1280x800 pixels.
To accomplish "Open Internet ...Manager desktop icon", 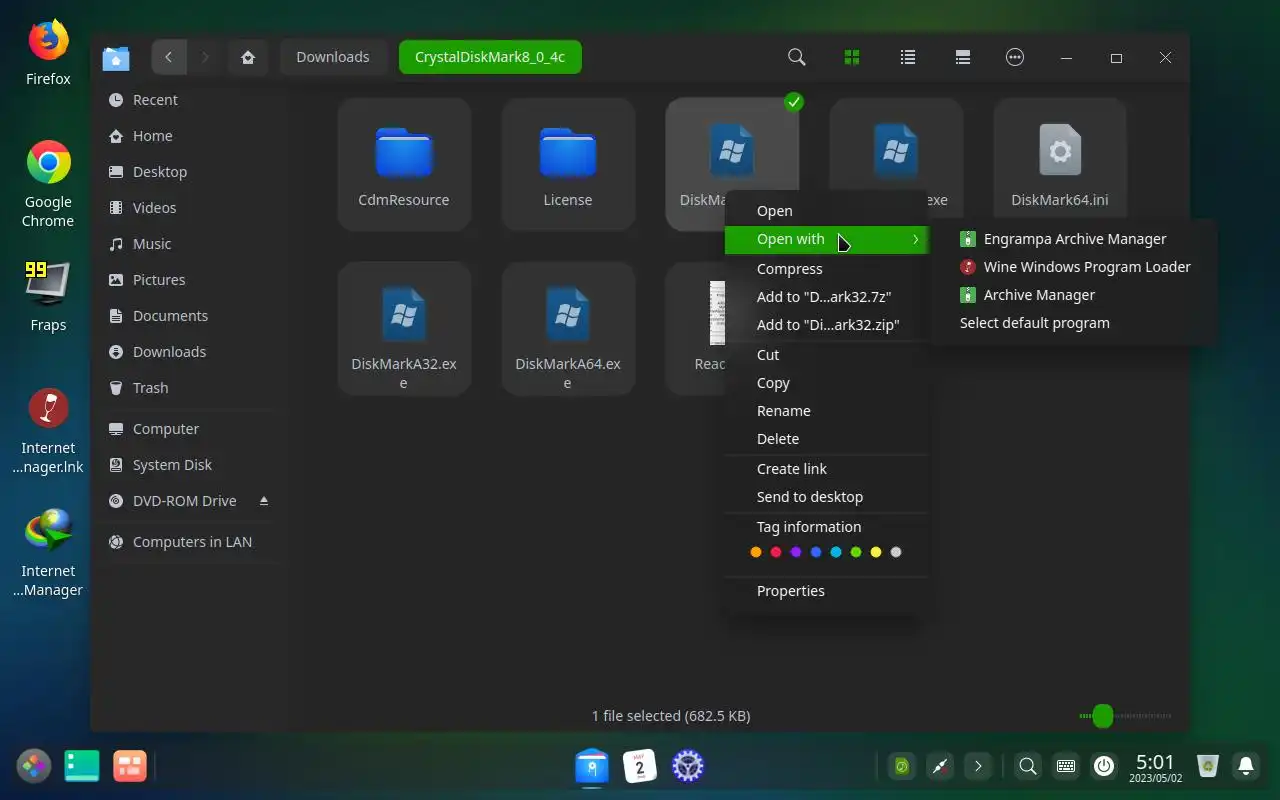I will tap(48, 553).
